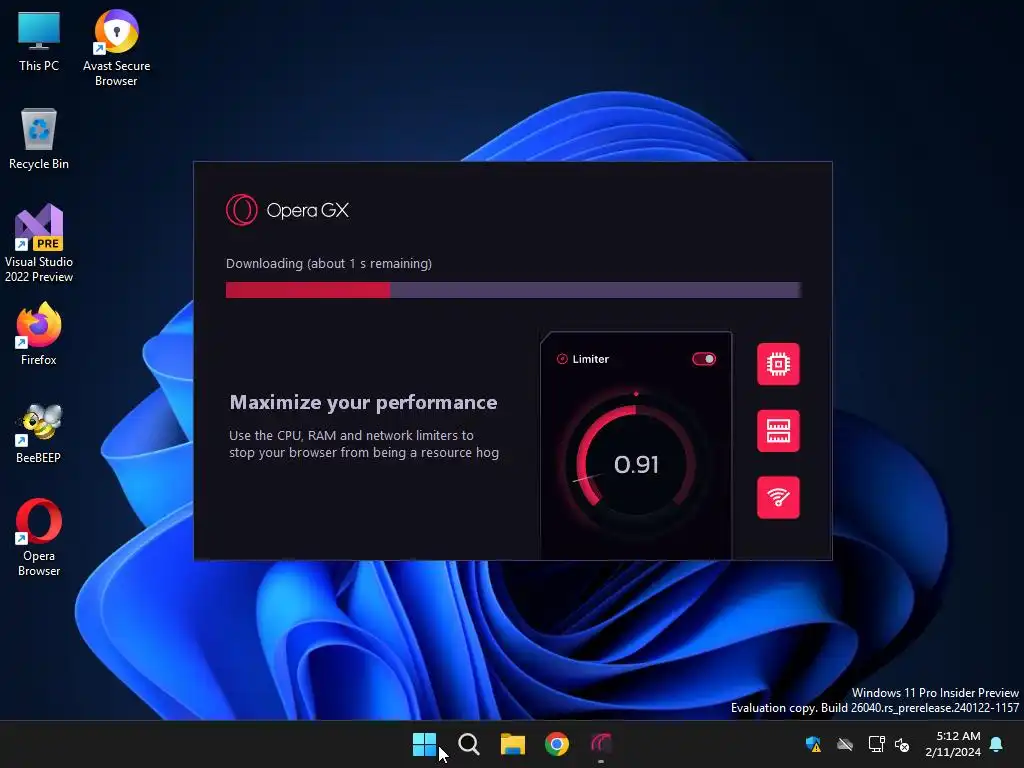Launch BeeBEEP desktop shortcut
Viewport: 1024px width, 768px height.
tap(39, 433)
